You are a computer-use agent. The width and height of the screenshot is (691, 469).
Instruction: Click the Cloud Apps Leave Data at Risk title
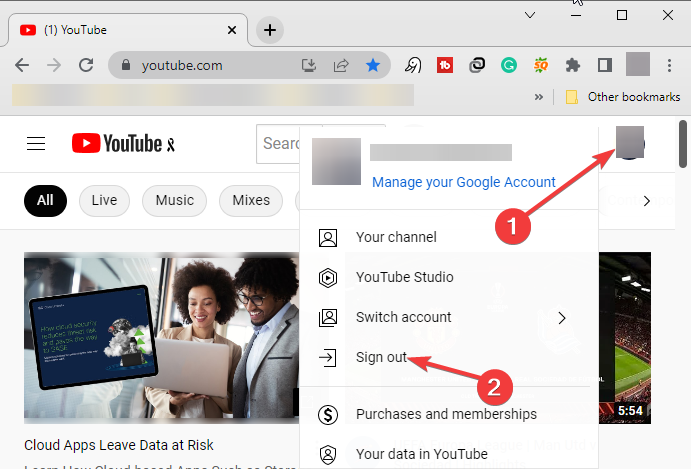(119, 445)
